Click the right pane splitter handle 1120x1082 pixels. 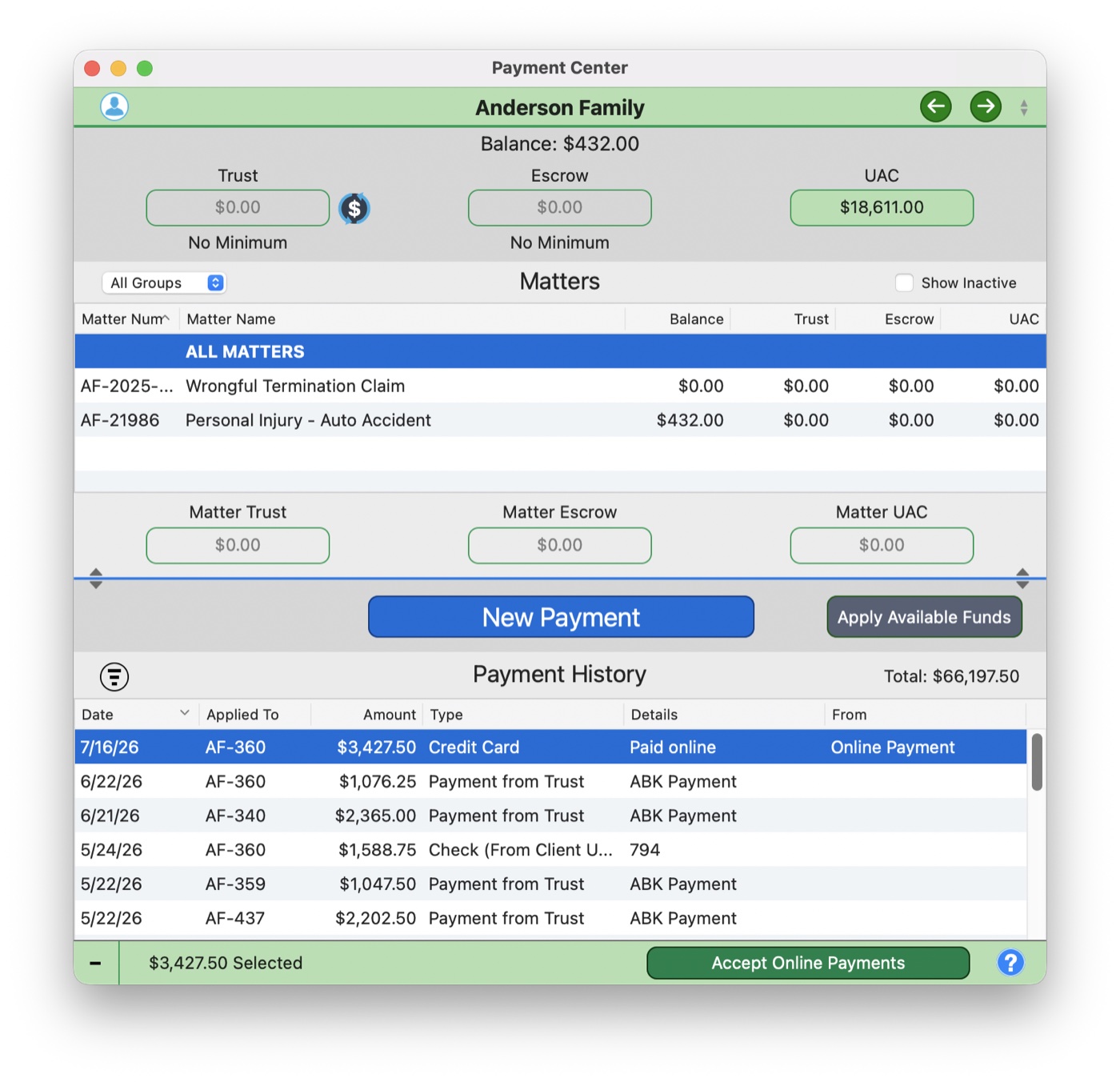pyautogui.click(x=1022, y=579)
